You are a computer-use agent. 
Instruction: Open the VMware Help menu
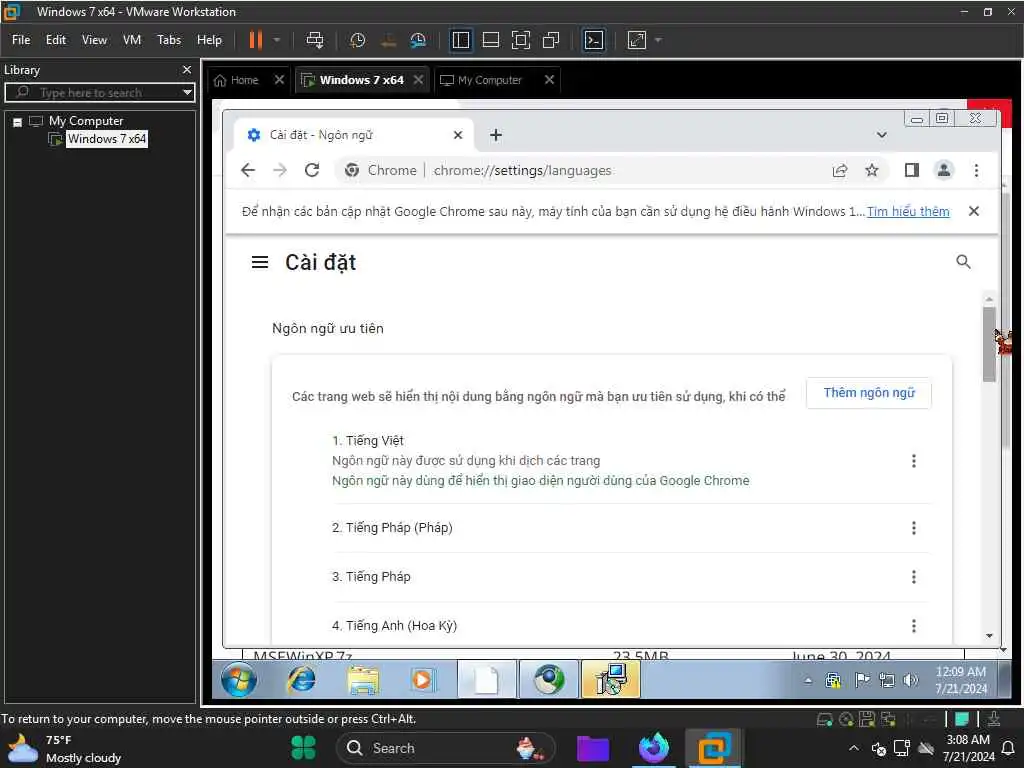(210, 40)
